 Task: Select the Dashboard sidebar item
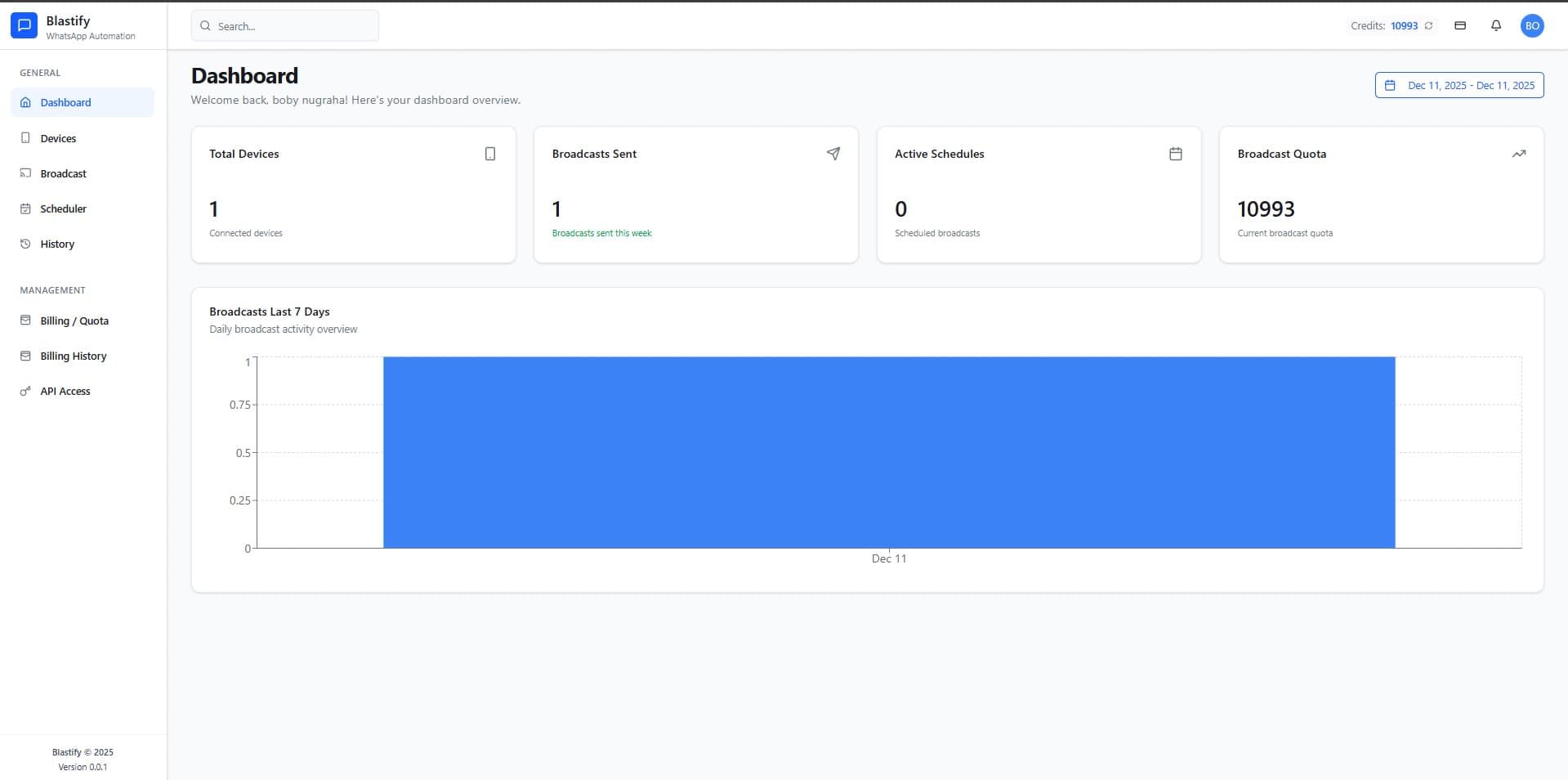65,102
